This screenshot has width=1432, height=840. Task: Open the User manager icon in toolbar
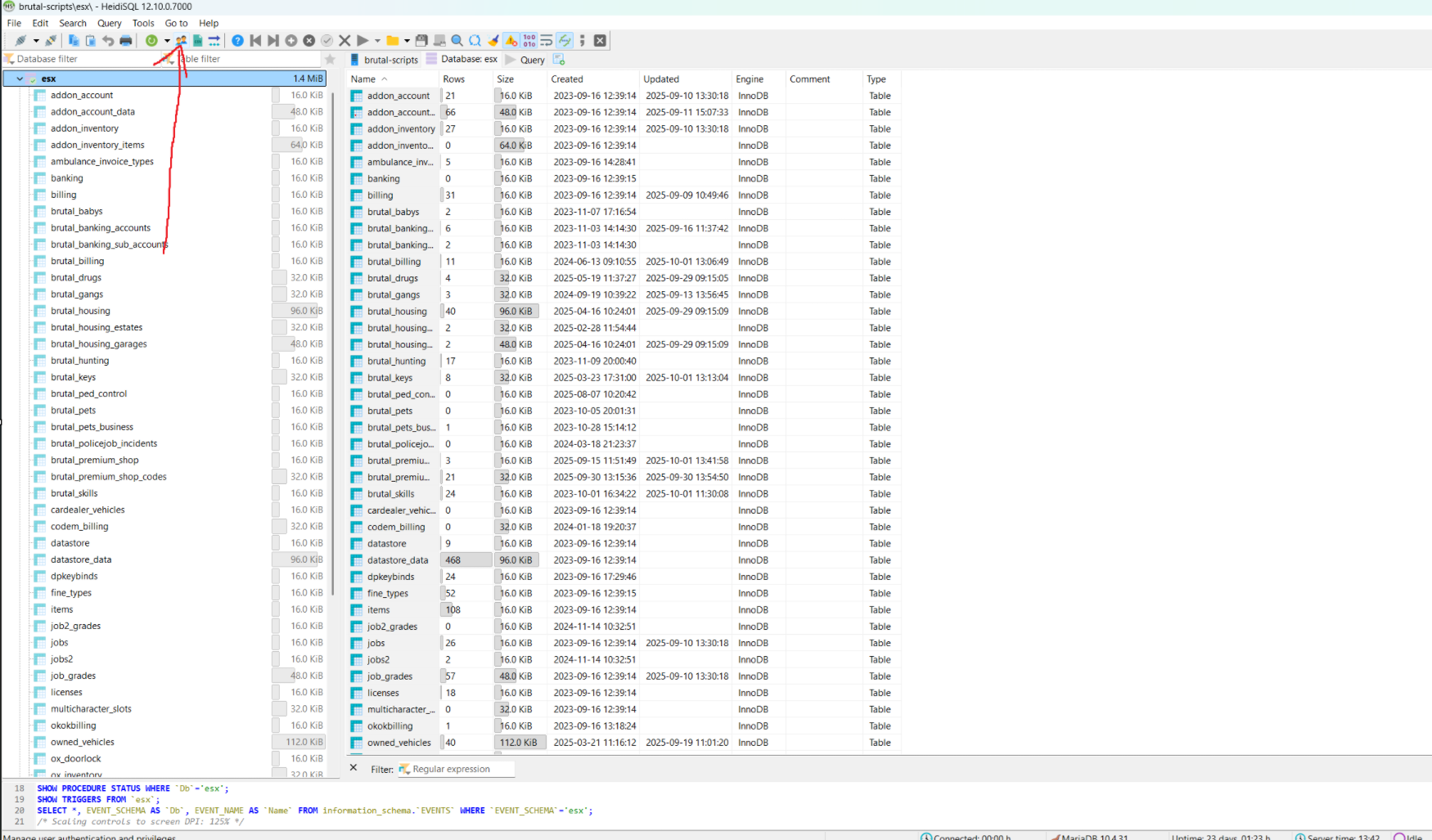click(181, 40)
